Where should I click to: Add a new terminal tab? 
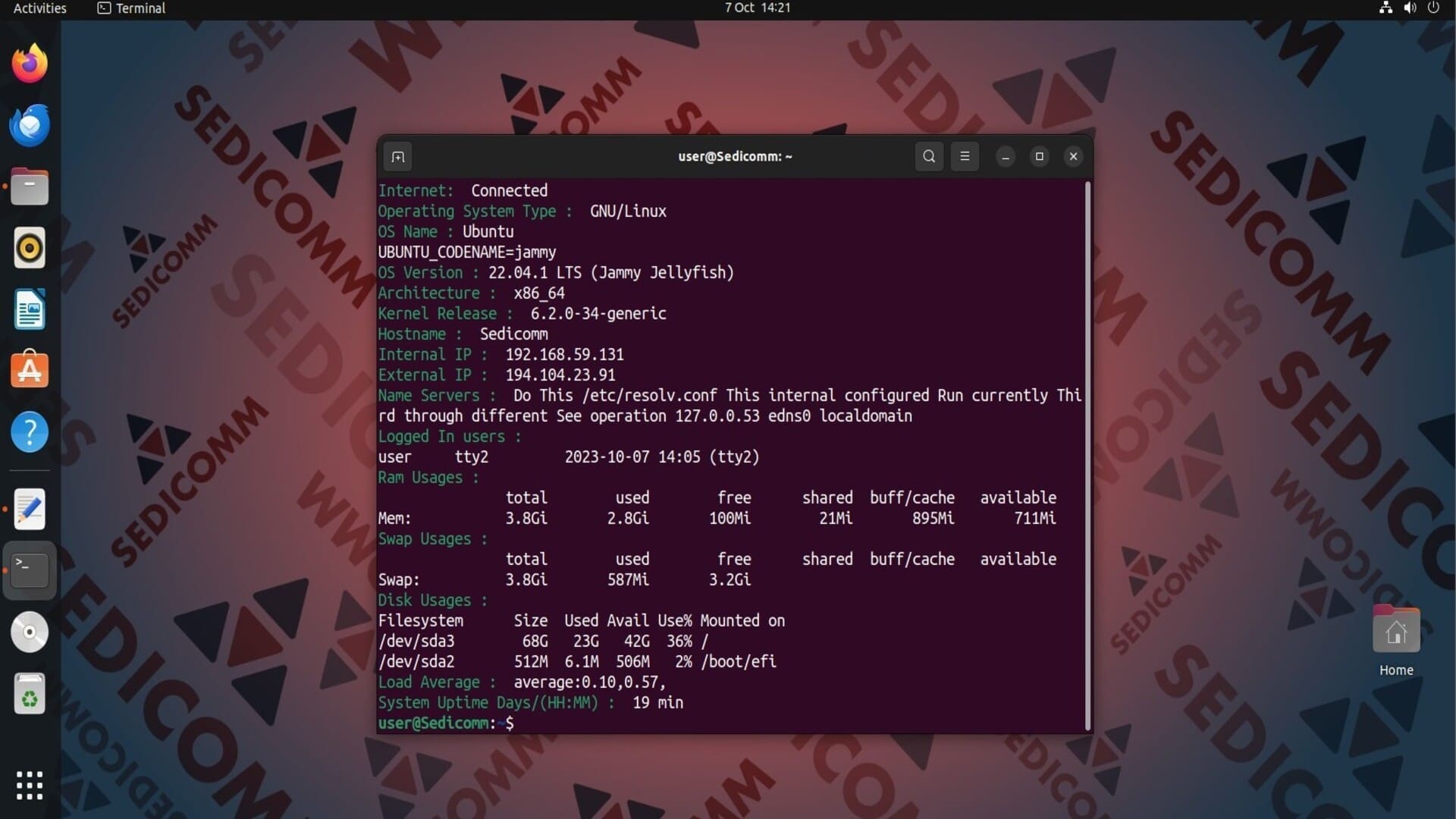click(398, 157)
